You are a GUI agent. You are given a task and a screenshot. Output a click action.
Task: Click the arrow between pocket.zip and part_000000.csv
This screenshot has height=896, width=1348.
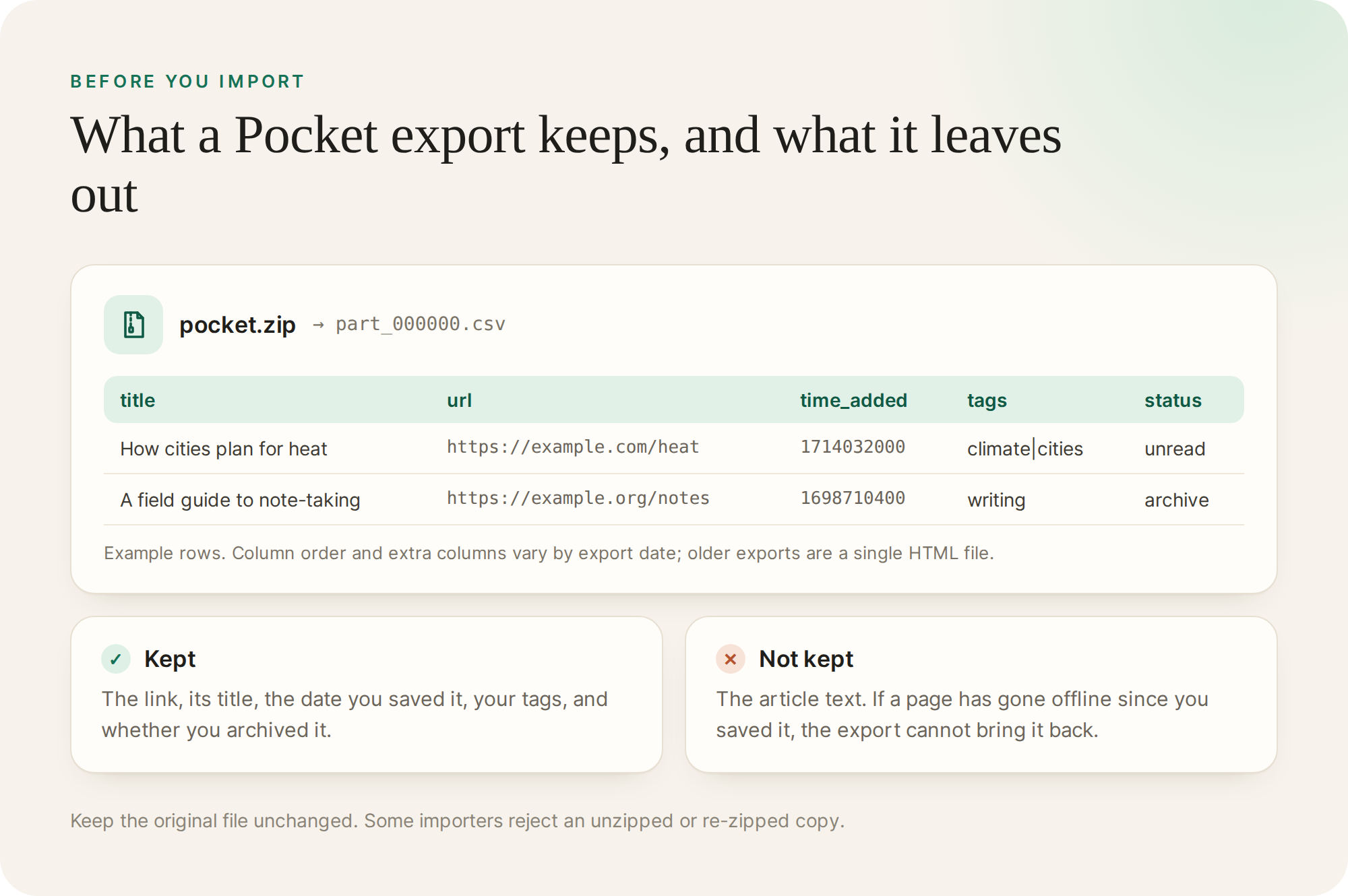[x=318, y=325]
